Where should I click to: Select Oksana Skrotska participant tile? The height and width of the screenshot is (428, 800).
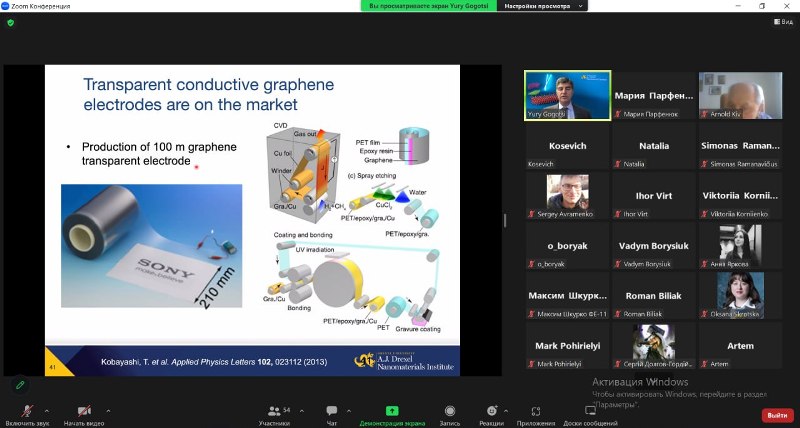[740, 295]
